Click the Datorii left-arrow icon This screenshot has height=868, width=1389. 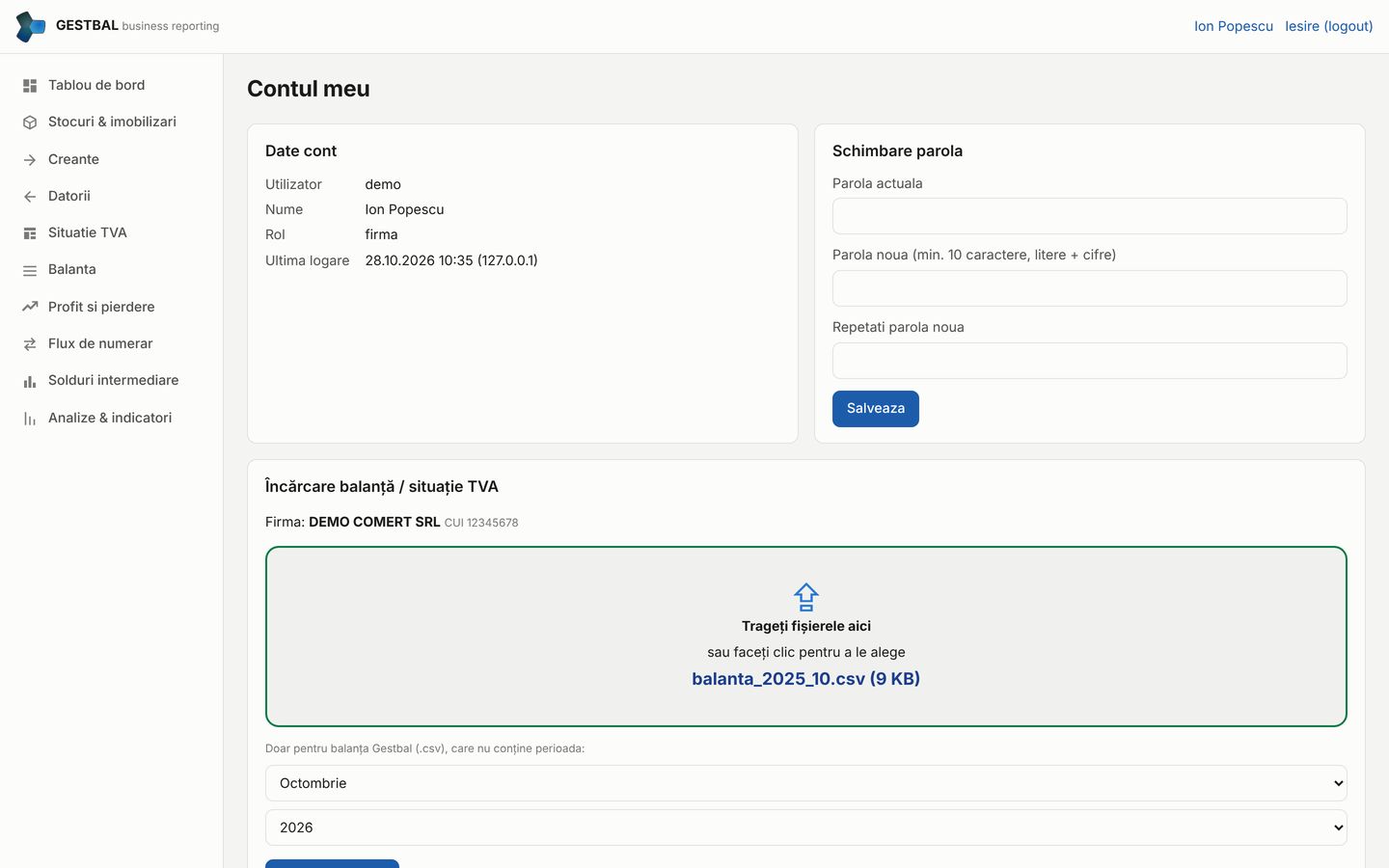(x=30, y=197)
